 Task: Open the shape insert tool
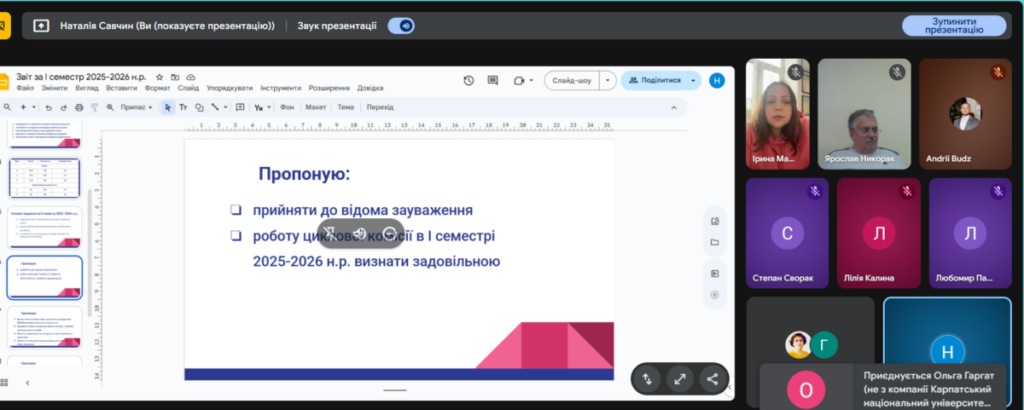199,107
